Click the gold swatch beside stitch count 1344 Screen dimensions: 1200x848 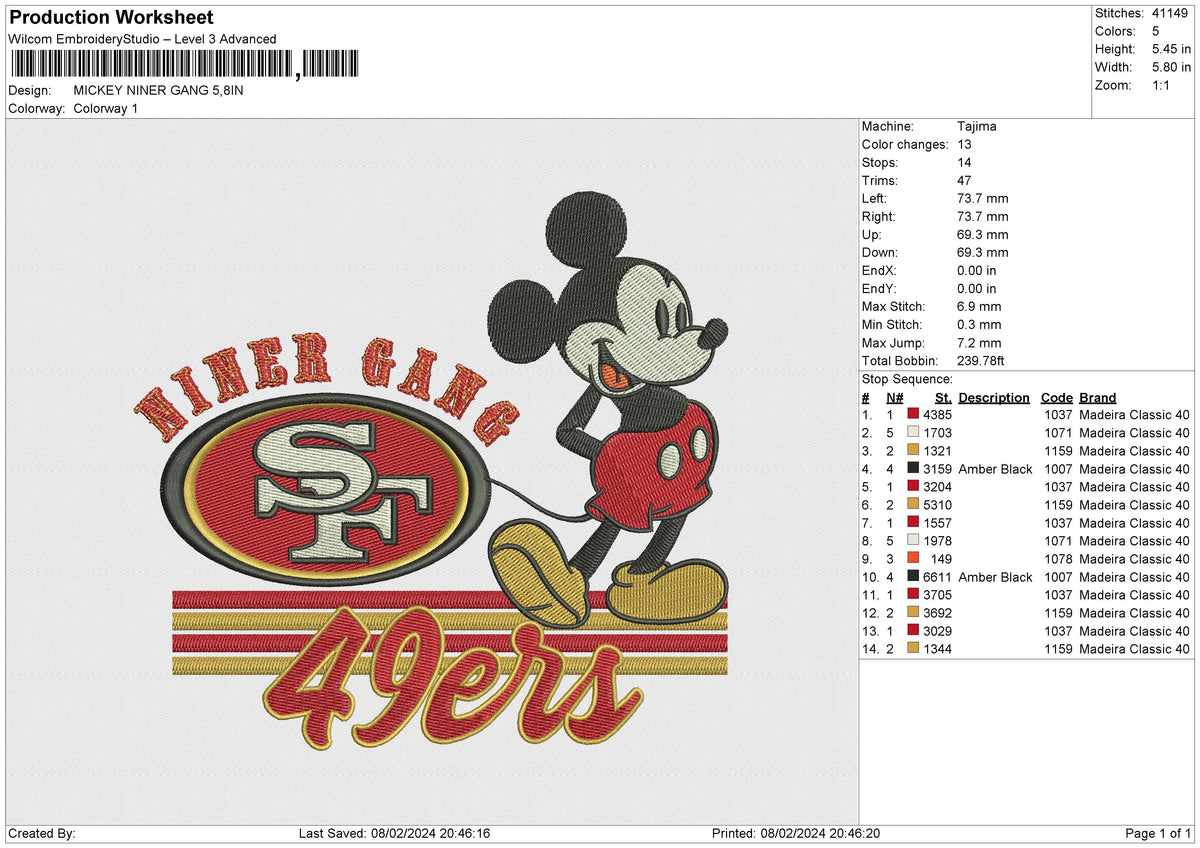pyautogui.click(x=913, y=648)
